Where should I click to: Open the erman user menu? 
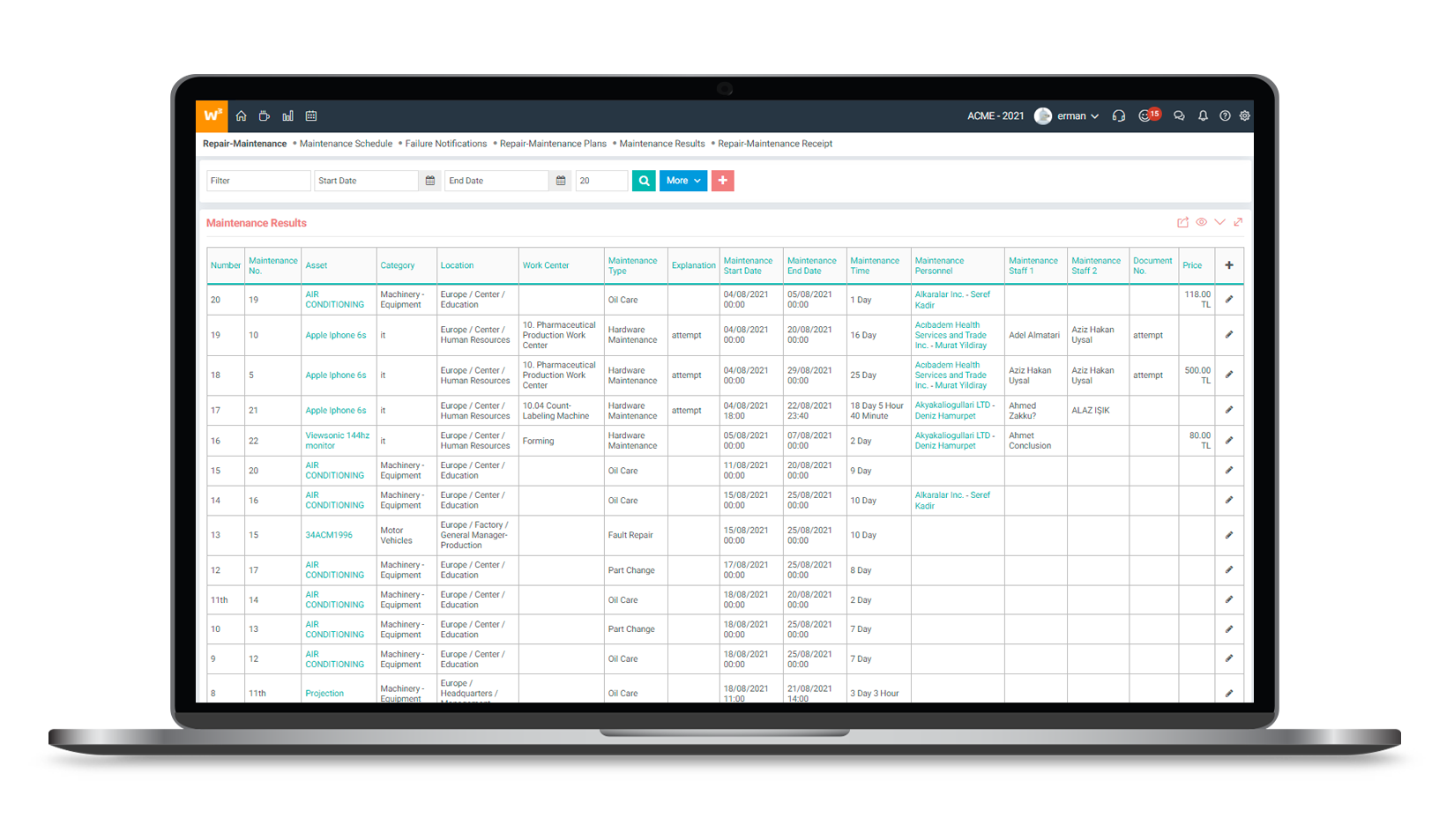pyautogui.click(x=1068, y=116)
